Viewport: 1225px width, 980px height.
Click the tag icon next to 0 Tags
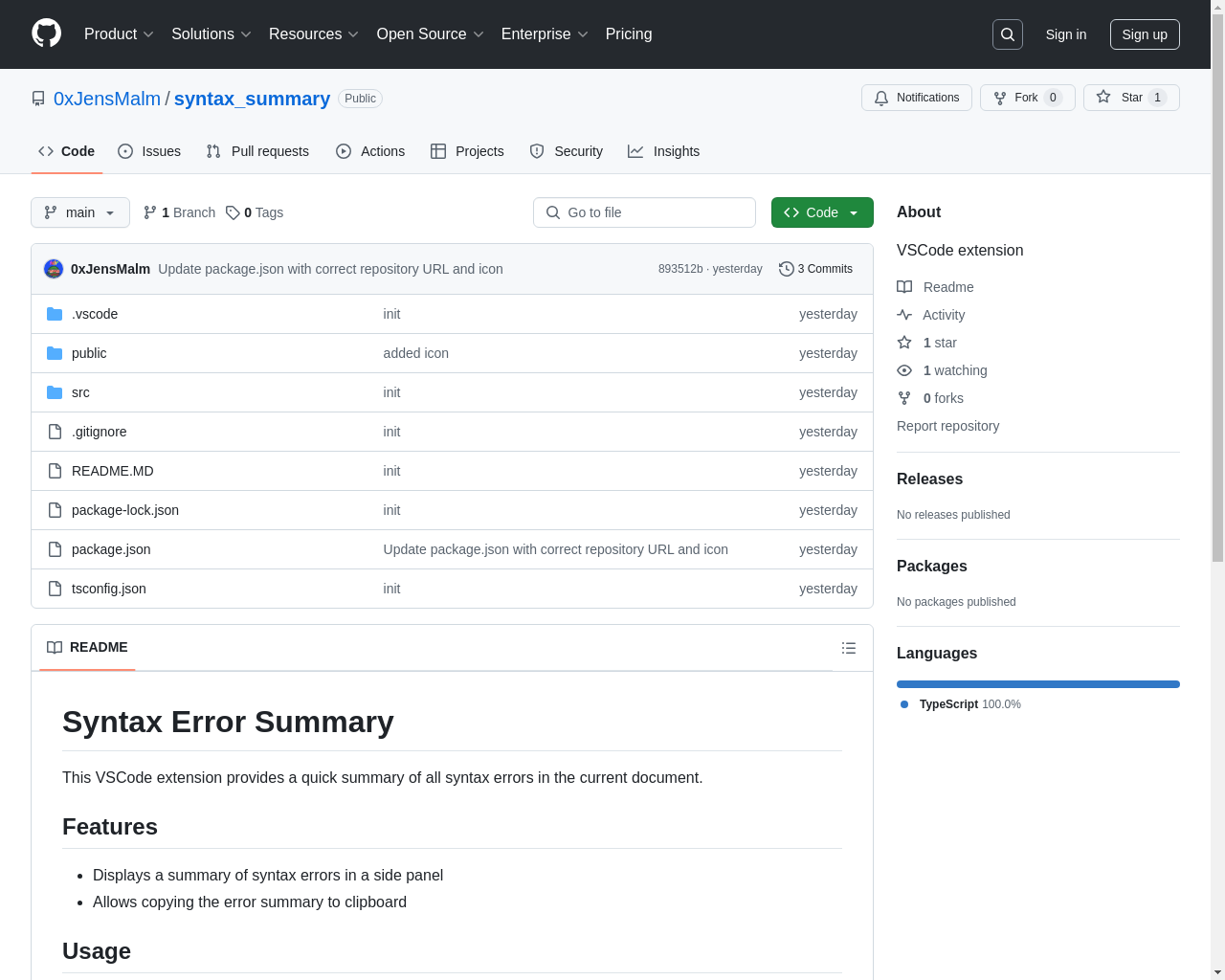[x=233, y=212]
